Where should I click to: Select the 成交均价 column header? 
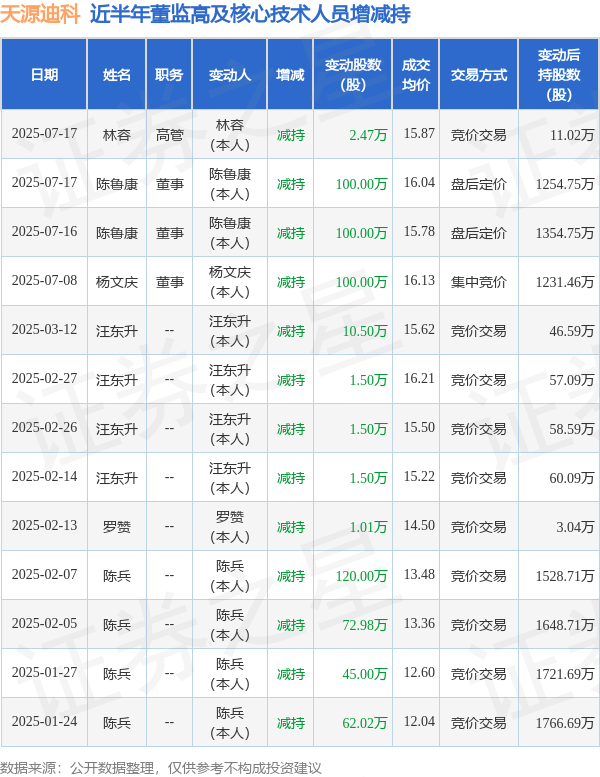(416, 75)
